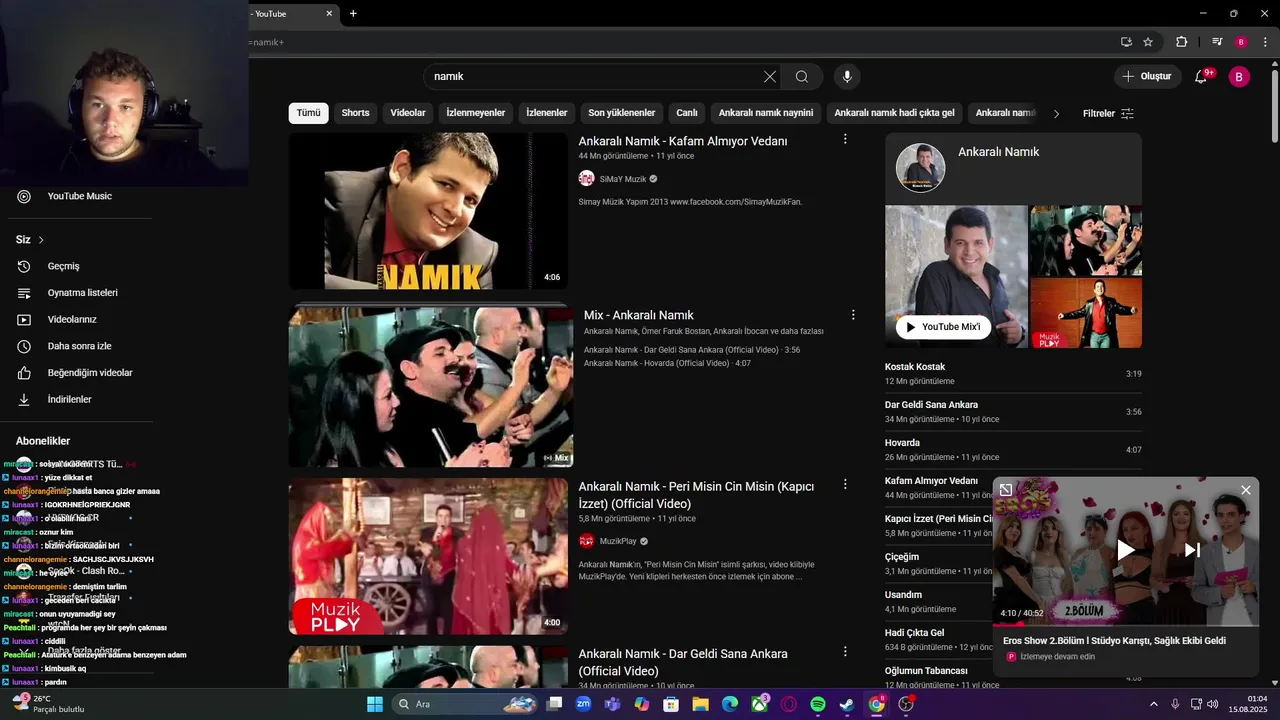This screenshot has width=1280, height=720.
Task: Click the search magnifier button
Action: coord(802,77)
